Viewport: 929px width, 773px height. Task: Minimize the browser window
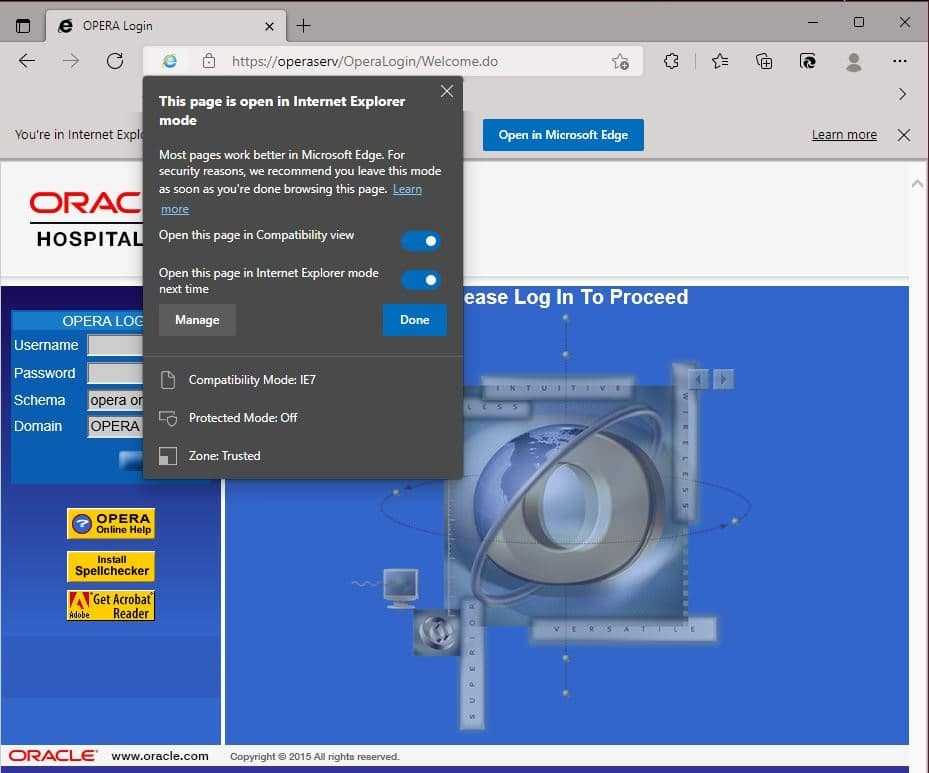tap(813, 23)
